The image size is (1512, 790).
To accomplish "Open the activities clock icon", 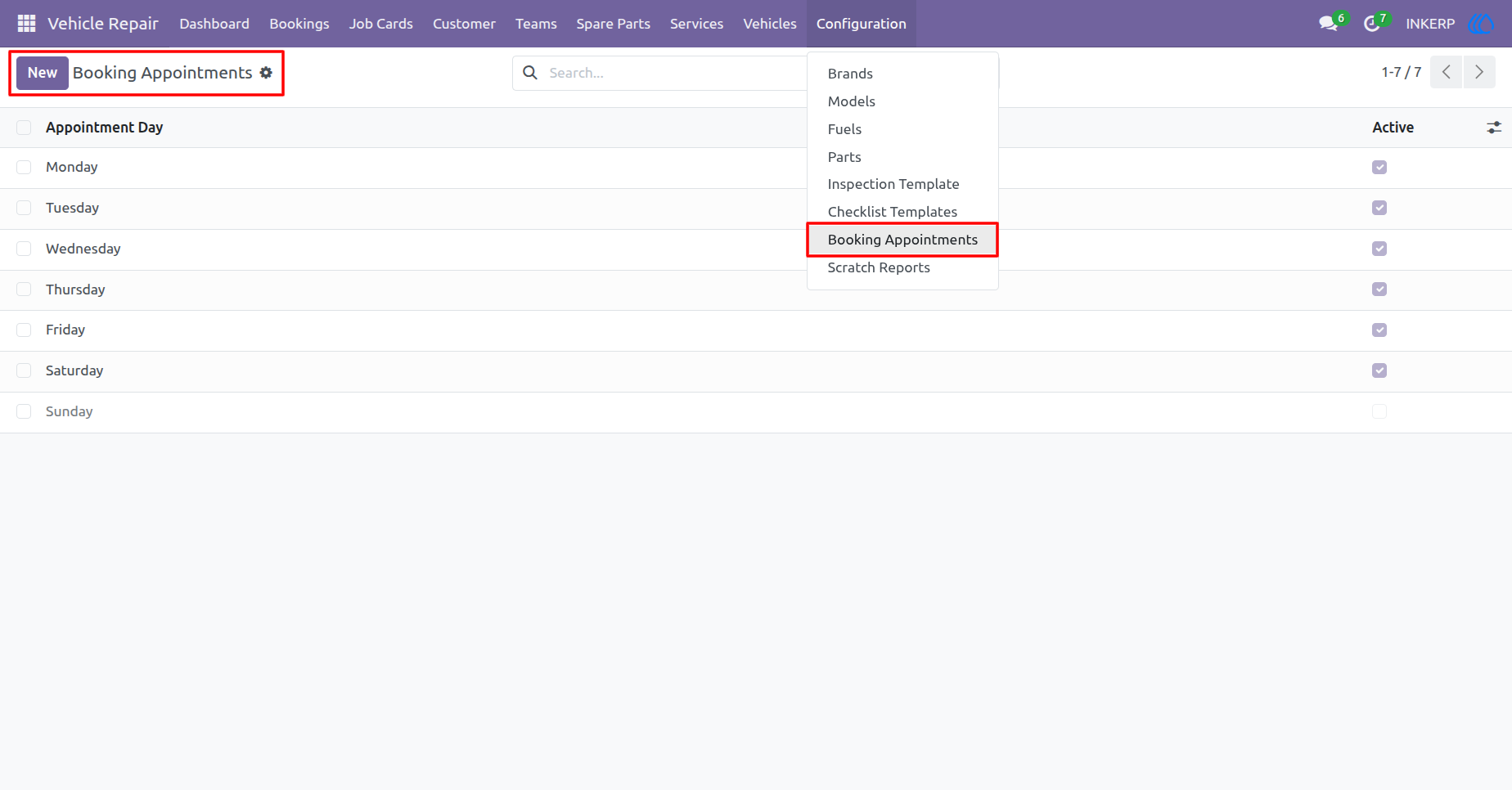I will tap(1372, 24).
